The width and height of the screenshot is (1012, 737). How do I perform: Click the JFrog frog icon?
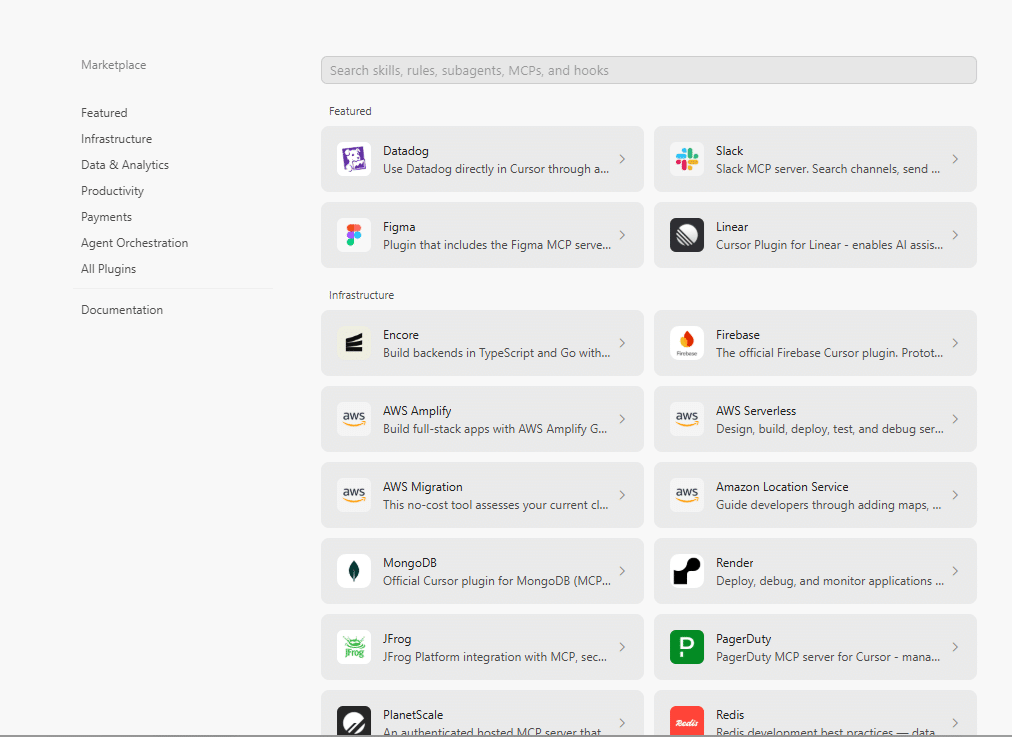click(354, 647)
